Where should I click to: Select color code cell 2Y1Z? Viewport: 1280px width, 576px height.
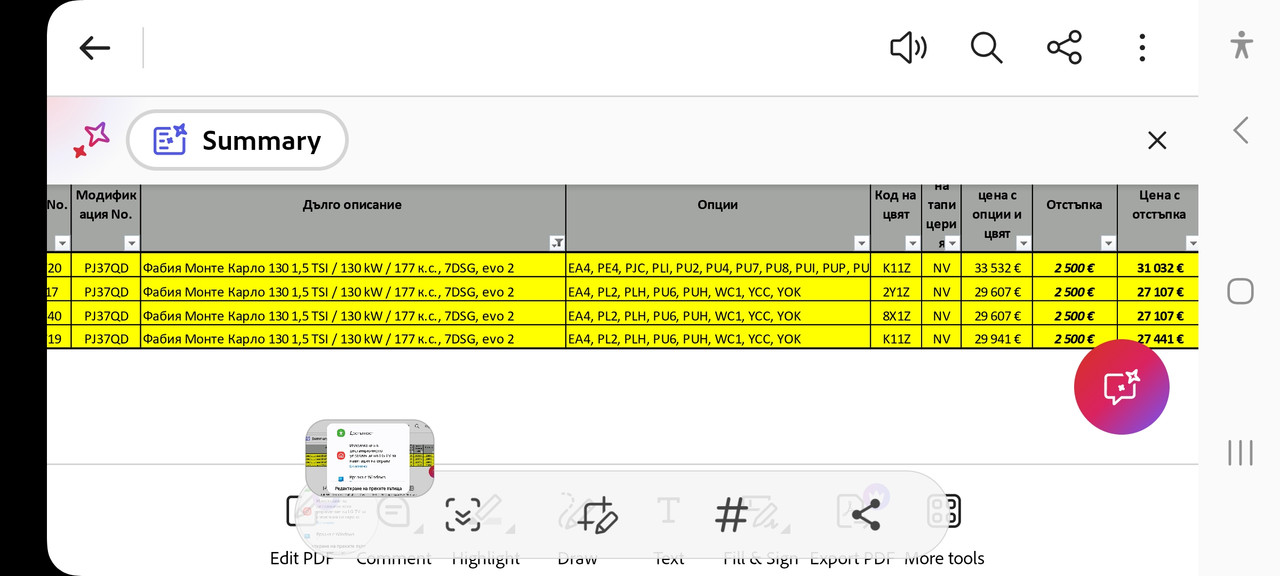coord(896,292)
